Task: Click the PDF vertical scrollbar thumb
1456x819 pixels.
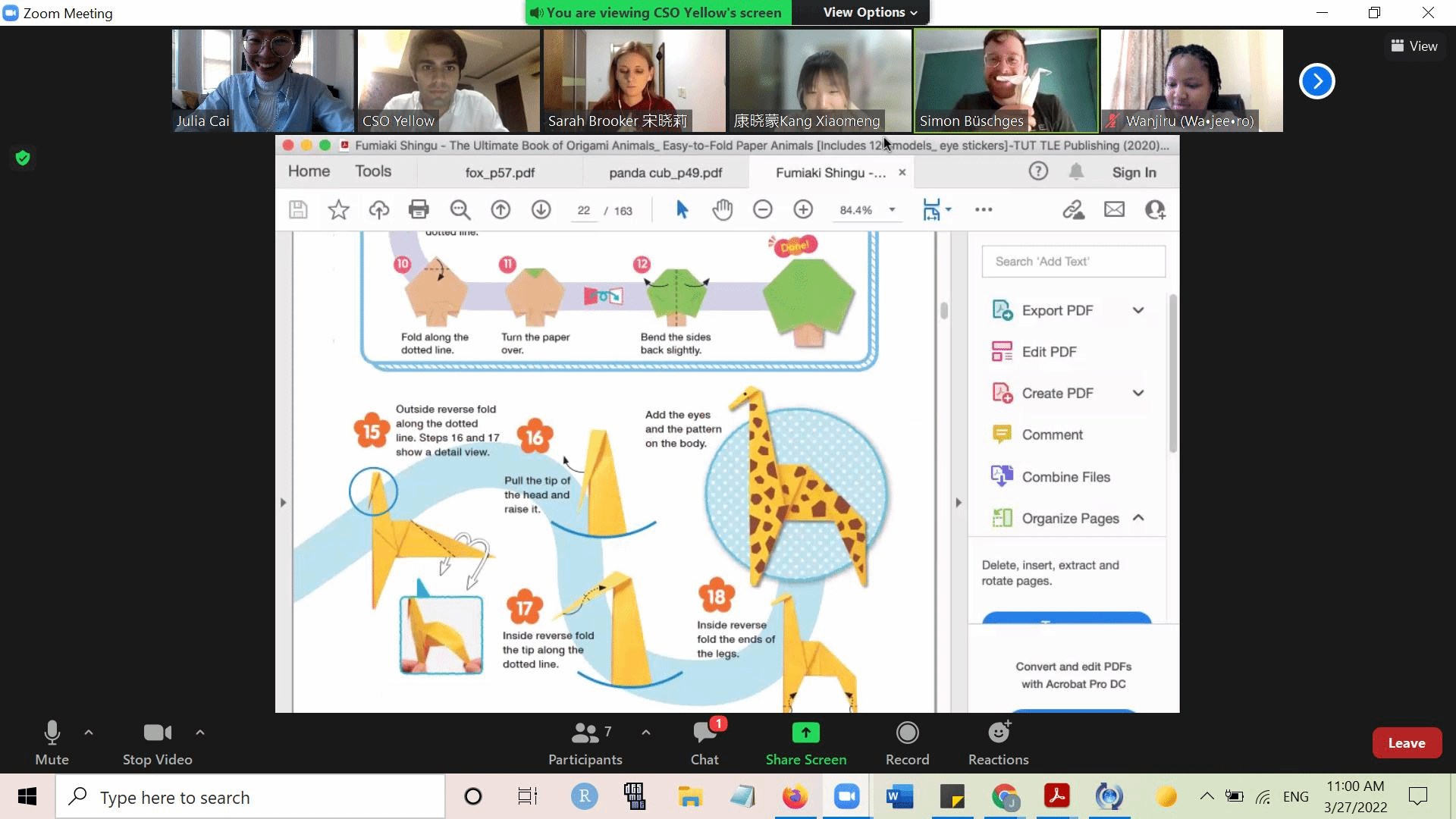Action: click(944, 311)
